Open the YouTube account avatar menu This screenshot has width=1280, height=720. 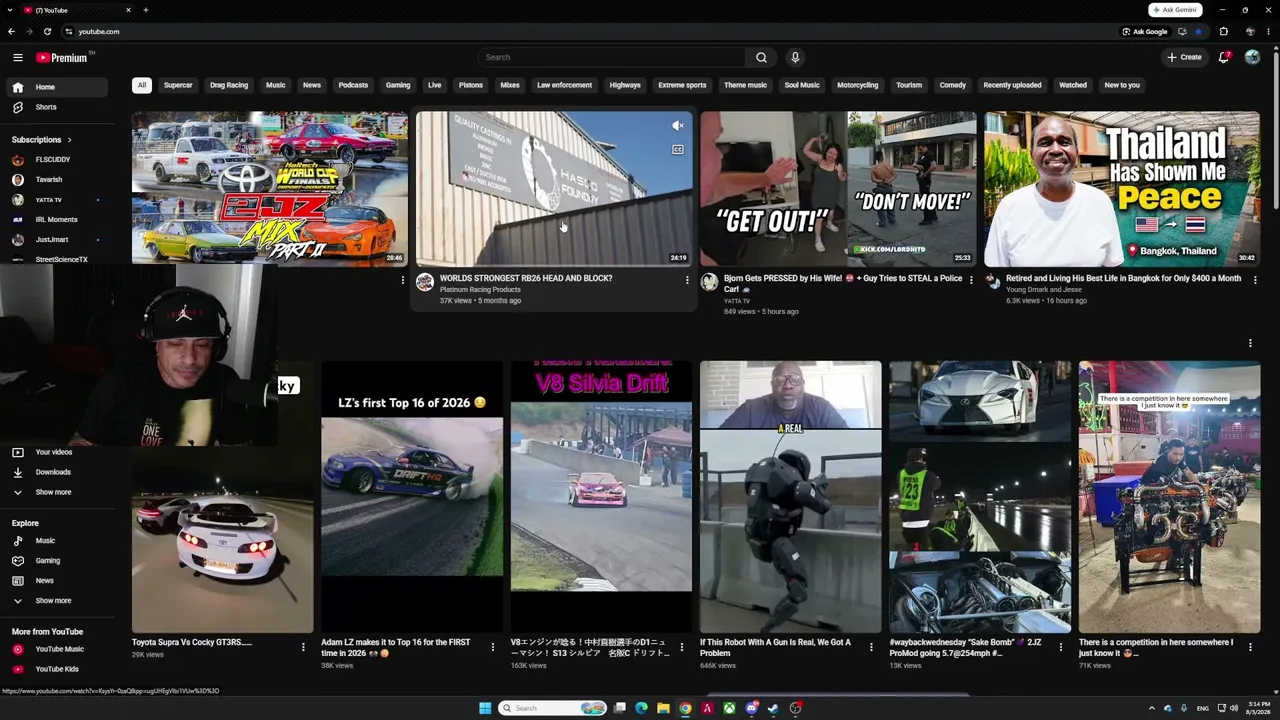(1252, 57)
